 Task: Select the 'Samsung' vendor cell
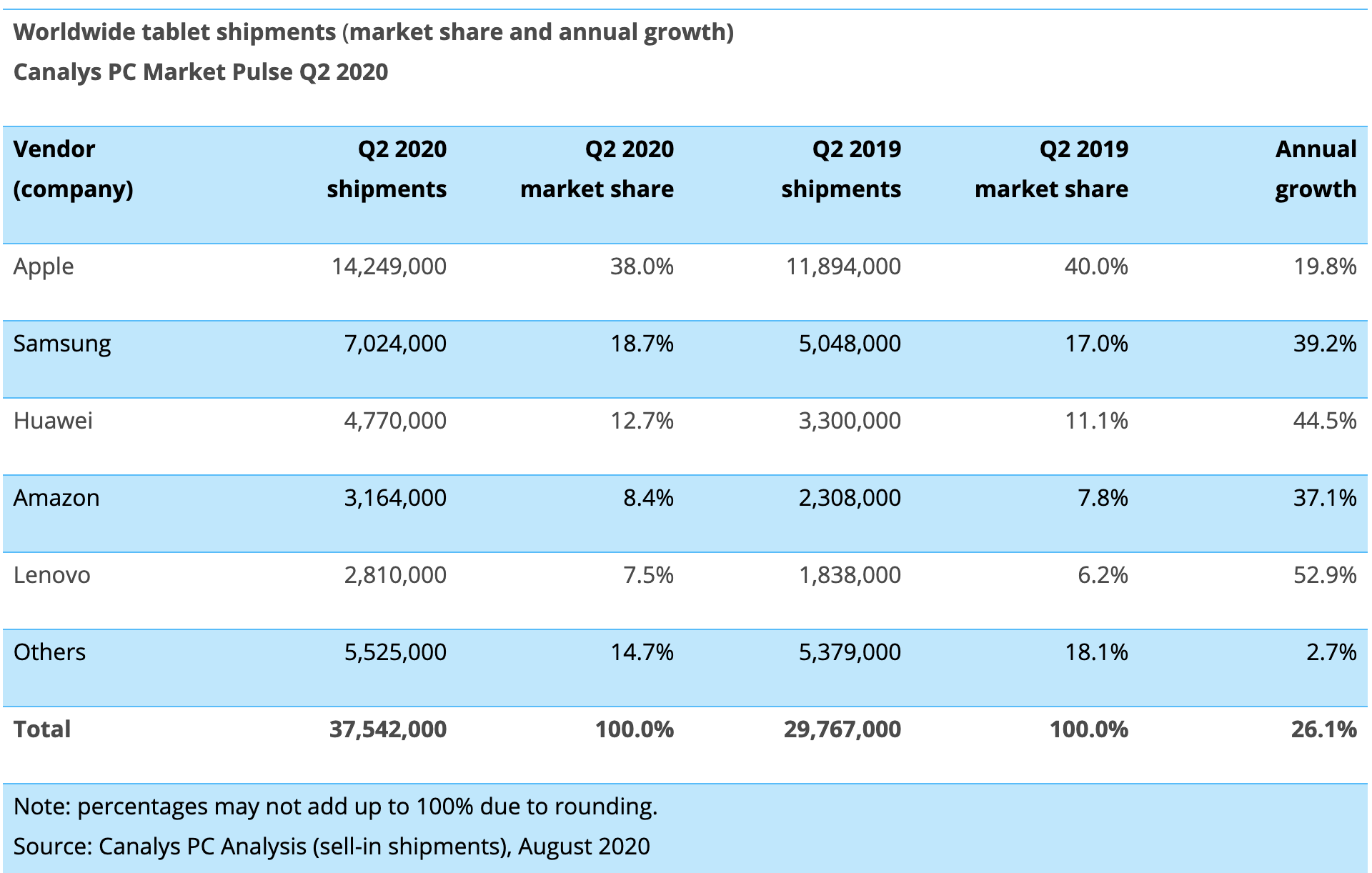coord(62,344)
